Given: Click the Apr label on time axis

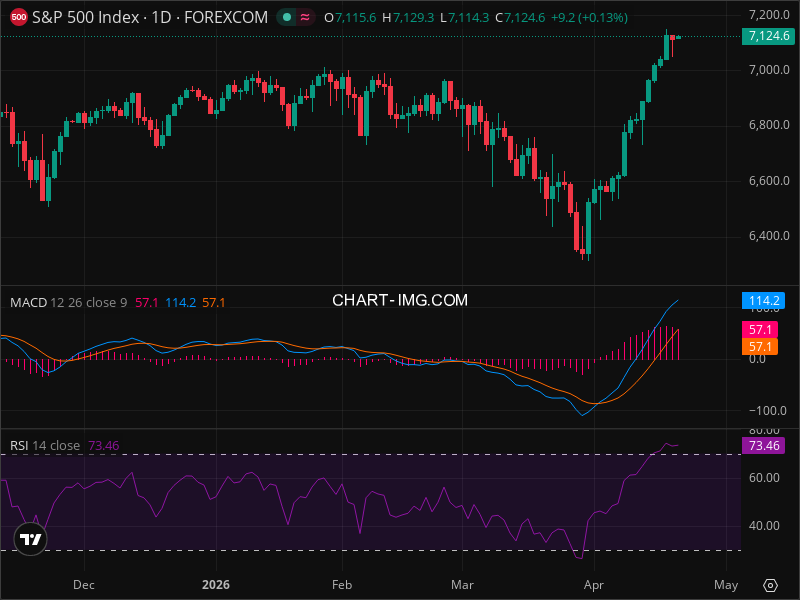Looking at the screenshot, I should pos(594,585).
